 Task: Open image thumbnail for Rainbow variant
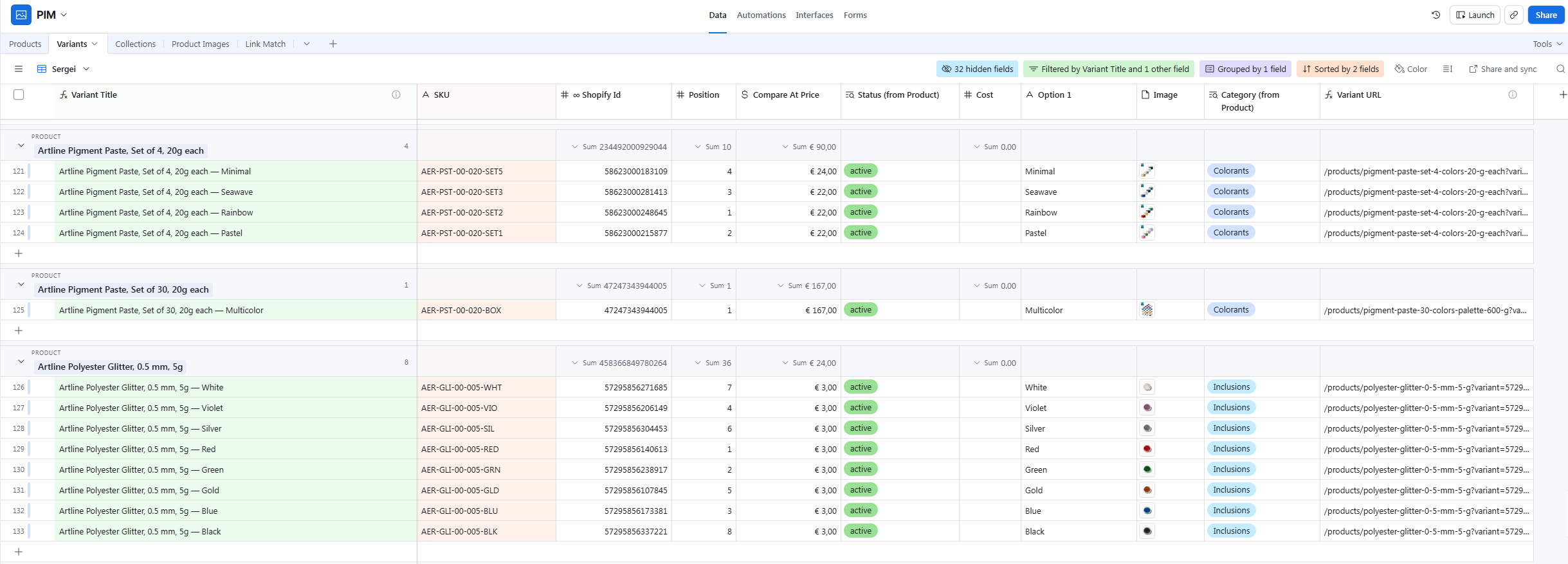coord(1147,212)
